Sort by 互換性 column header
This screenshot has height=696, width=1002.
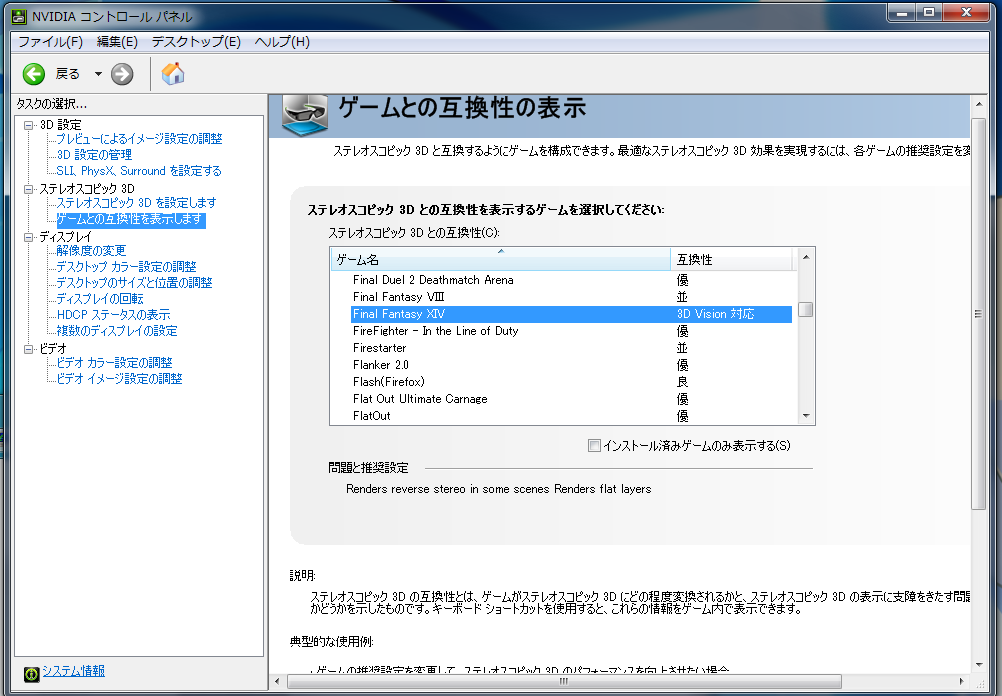(731, 259)
